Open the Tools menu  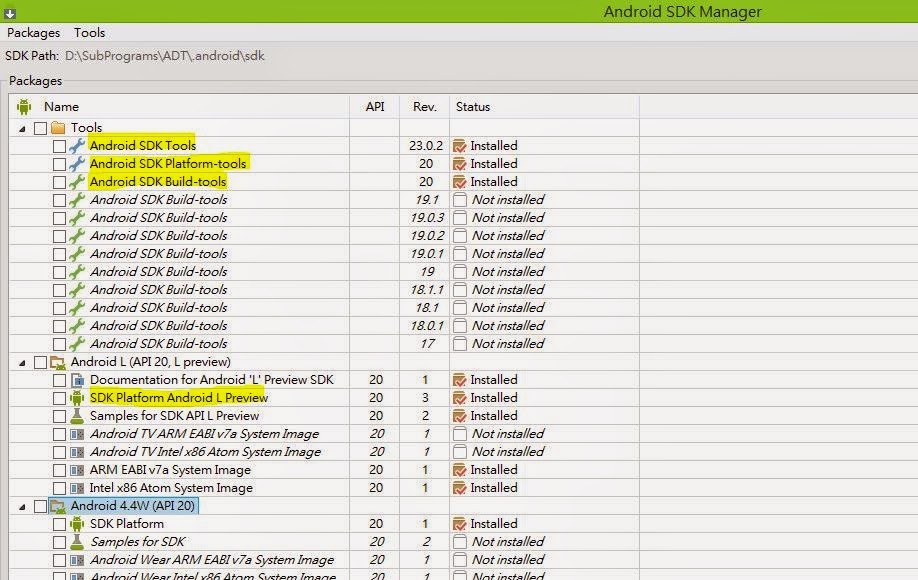(89, 32)
